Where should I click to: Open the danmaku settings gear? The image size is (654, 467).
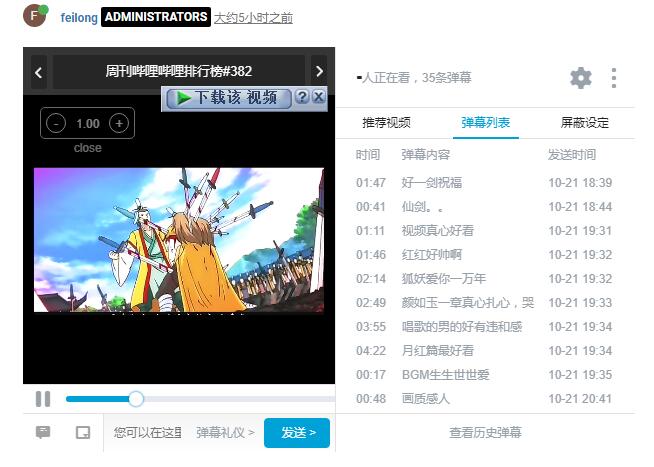coord(580,78)
